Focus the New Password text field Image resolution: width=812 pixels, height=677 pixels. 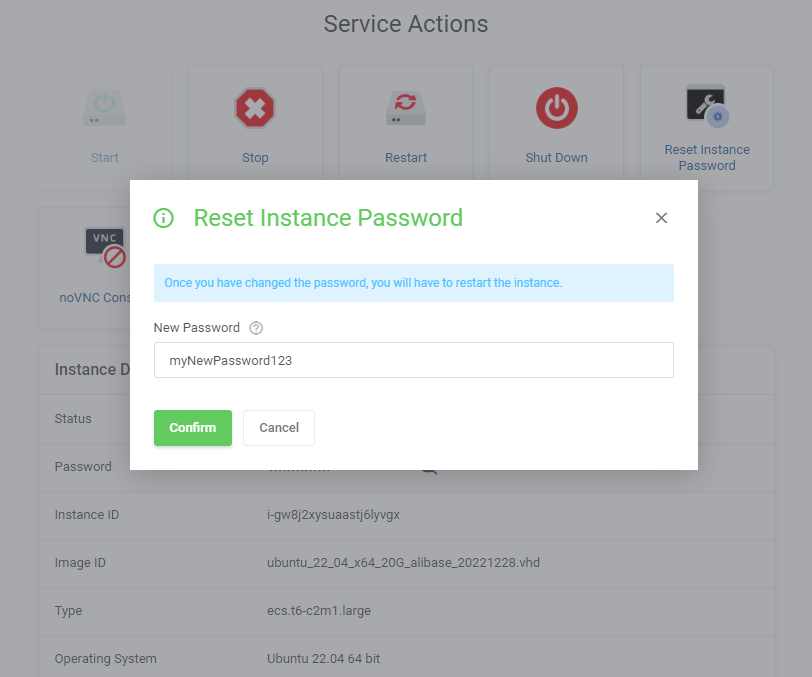413,360
